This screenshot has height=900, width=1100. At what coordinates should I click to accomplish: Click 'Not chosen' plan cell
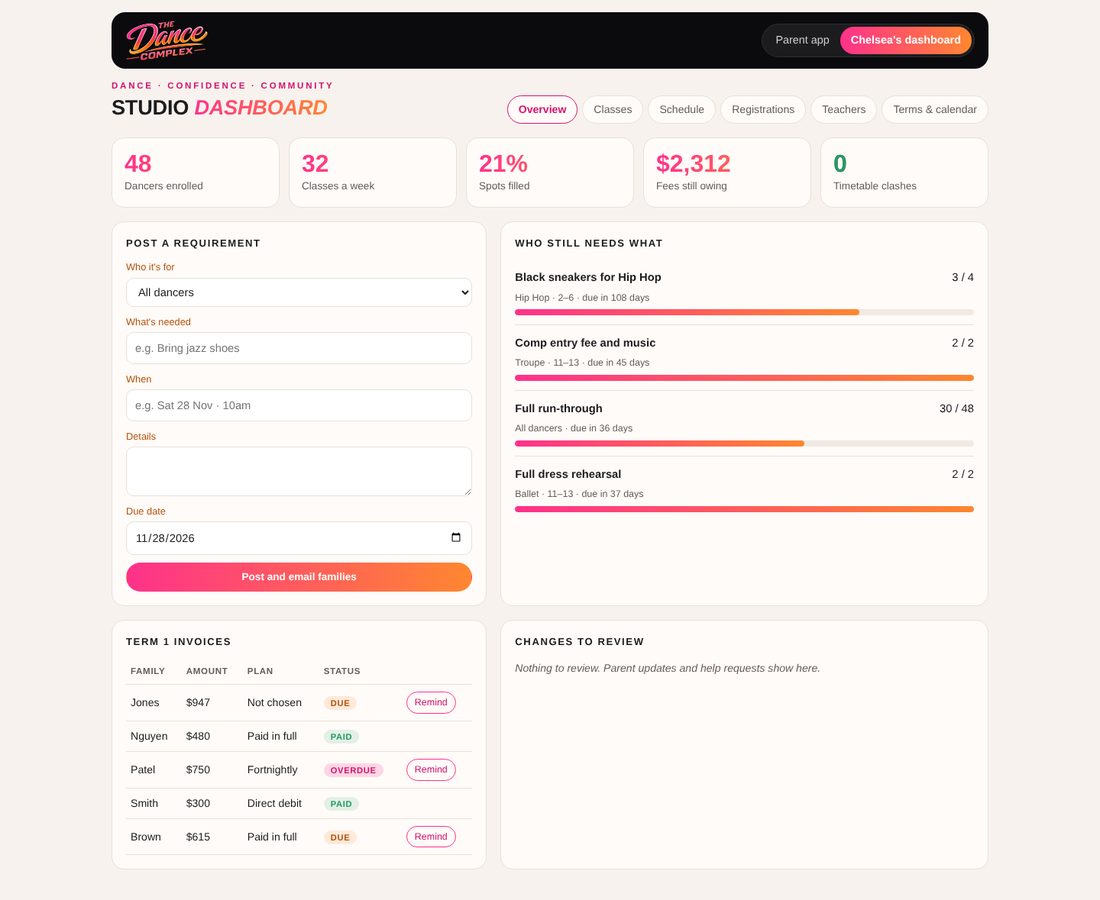(x=274, y=702)
